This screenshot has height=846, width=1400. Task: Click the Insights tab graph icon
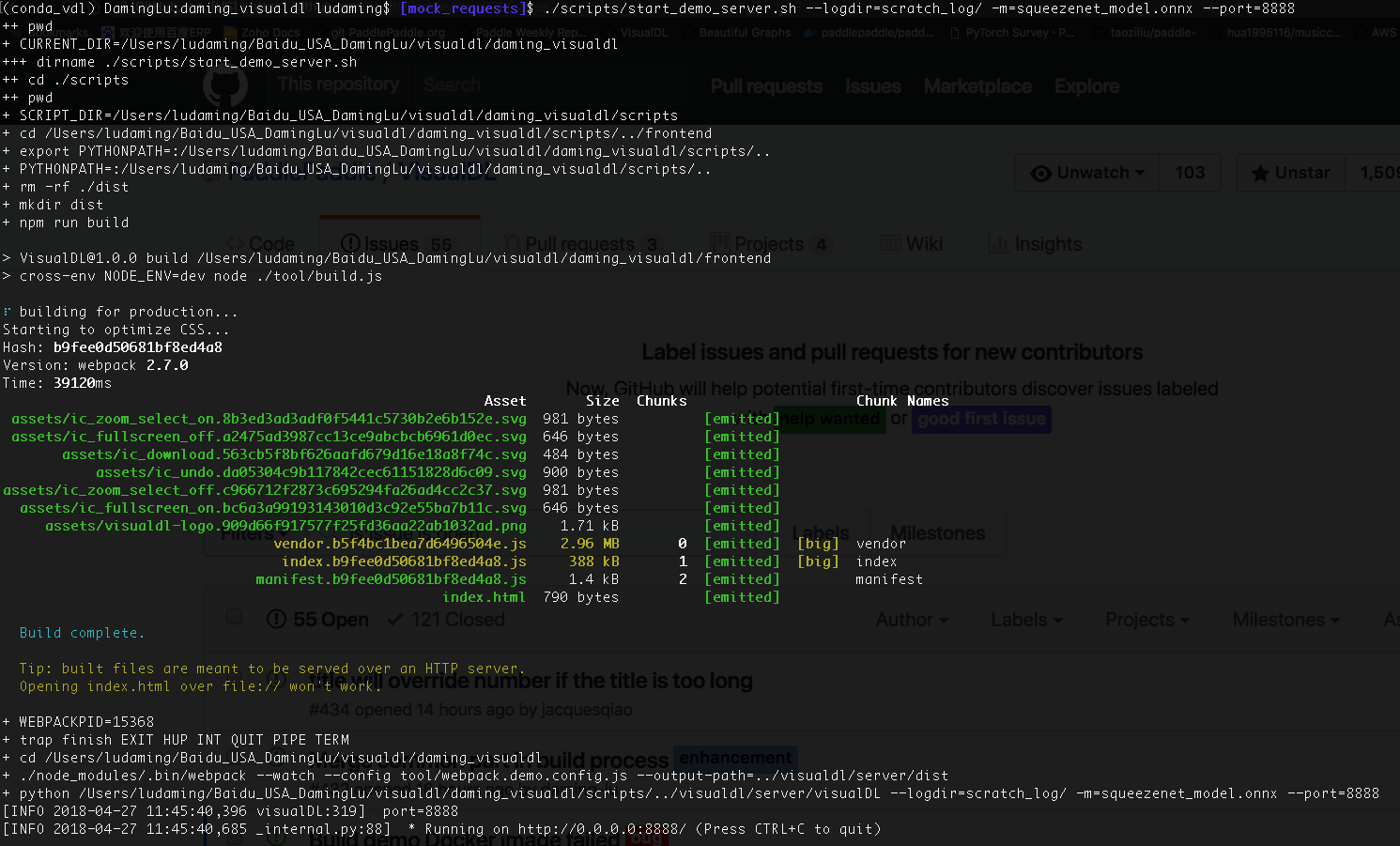tap(998, 244)
